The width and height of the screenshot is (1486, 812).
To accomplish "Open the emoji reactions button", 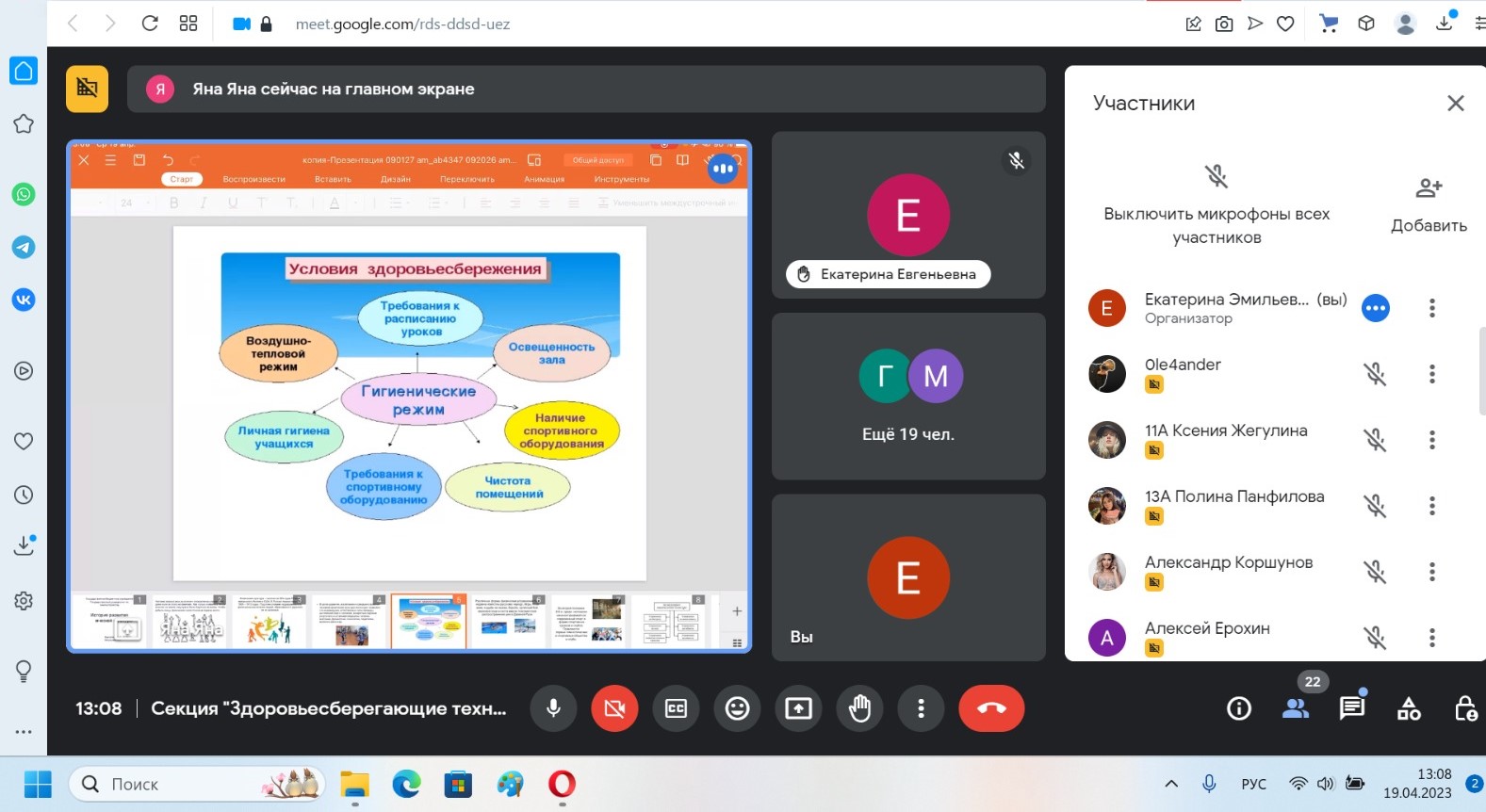I will coord(737,708).
